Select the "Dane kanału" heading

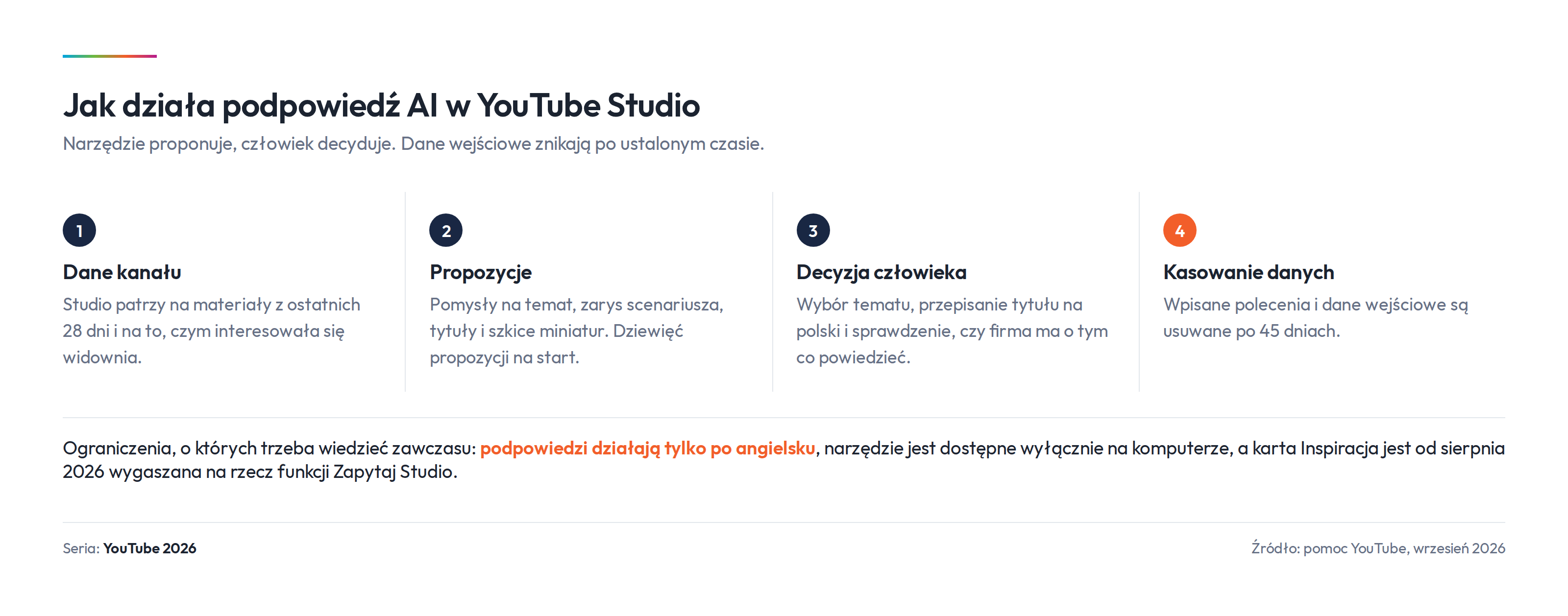pos(122,272)
